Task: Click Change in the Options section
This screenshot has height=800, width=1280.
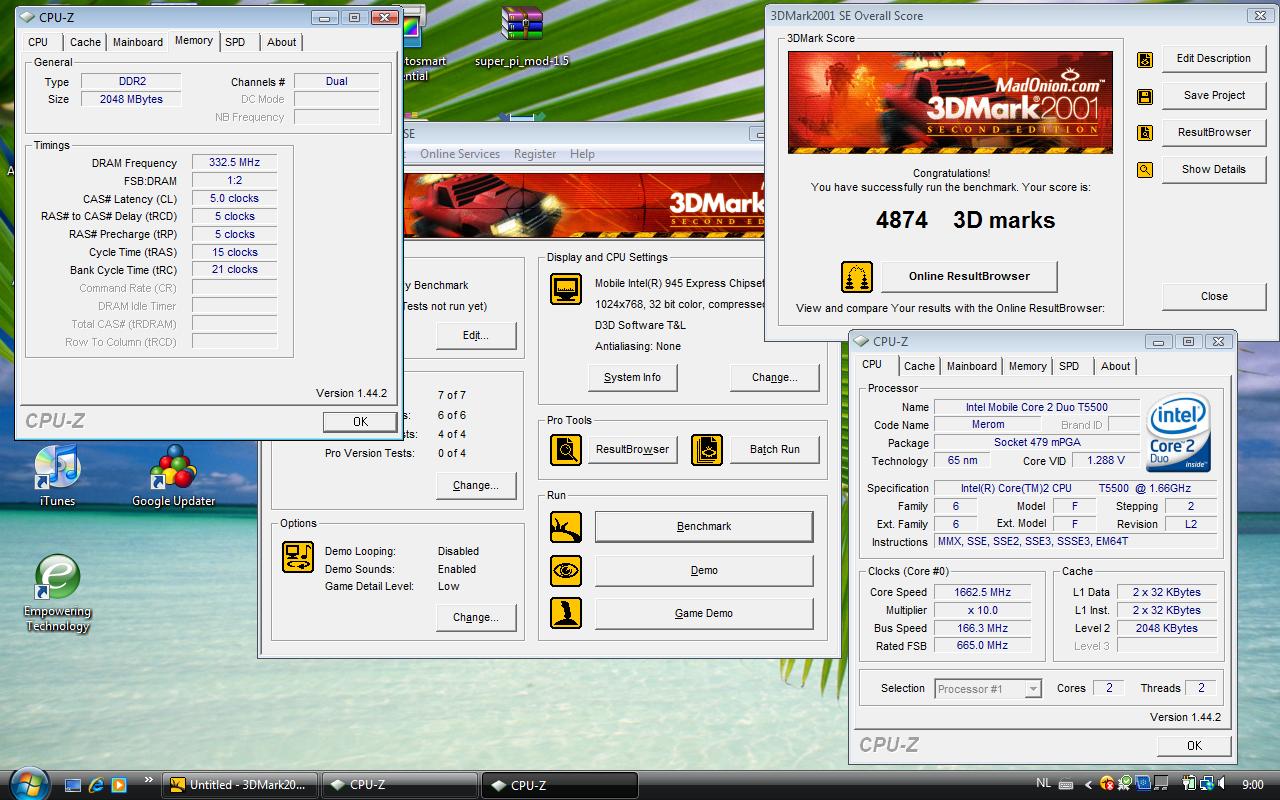Action: 476,617
